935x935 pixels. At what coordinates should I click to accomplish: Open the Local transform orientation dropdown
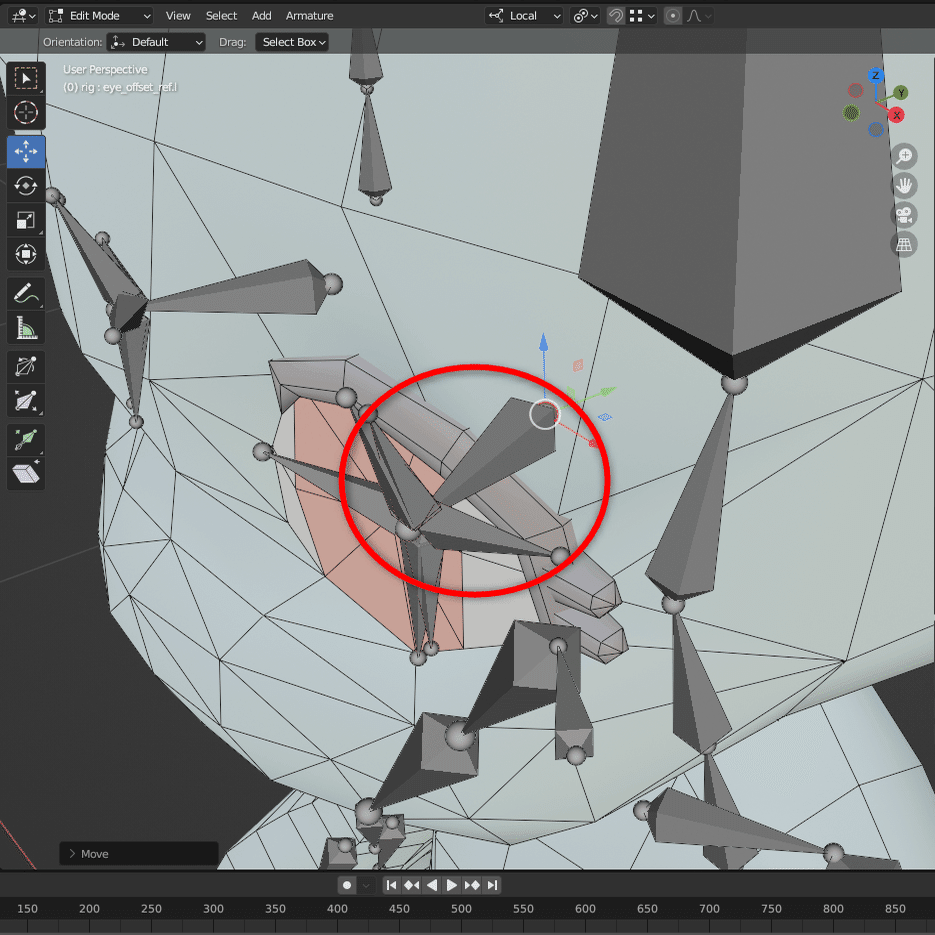click(x=524, y=16)
